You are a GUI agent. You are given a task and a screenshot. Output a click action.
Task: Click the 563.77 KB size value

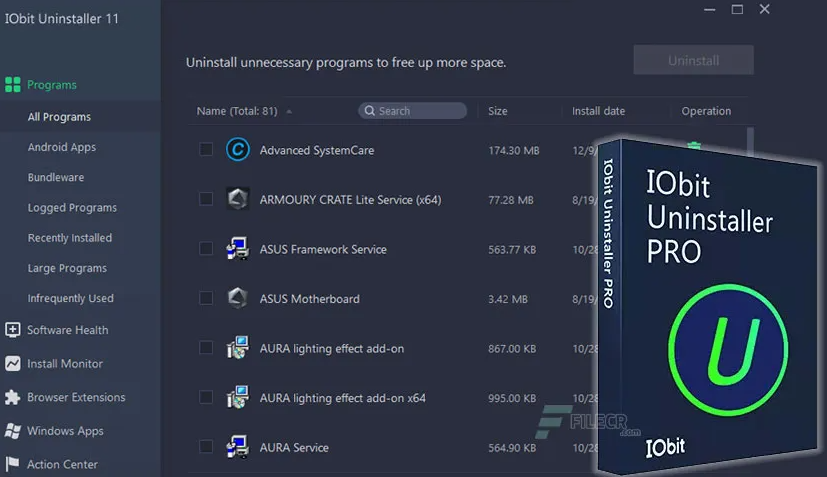click(512, 250)
